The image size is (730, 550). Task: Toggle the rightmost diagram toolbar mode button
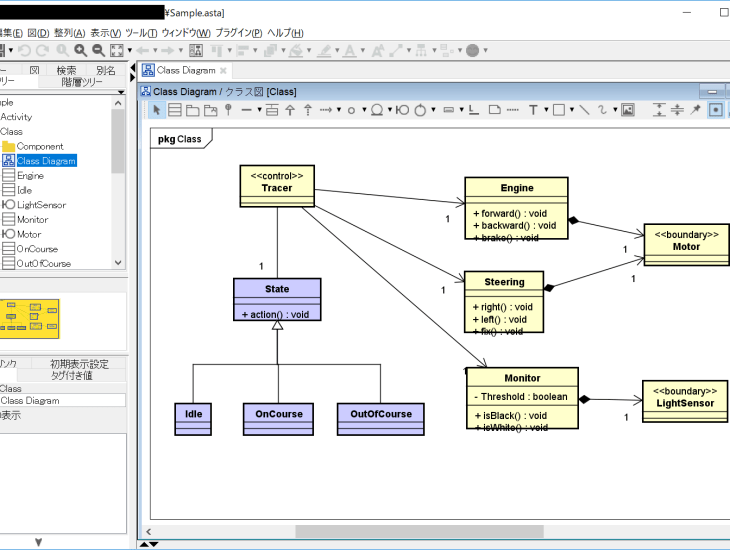click(716, 110)
